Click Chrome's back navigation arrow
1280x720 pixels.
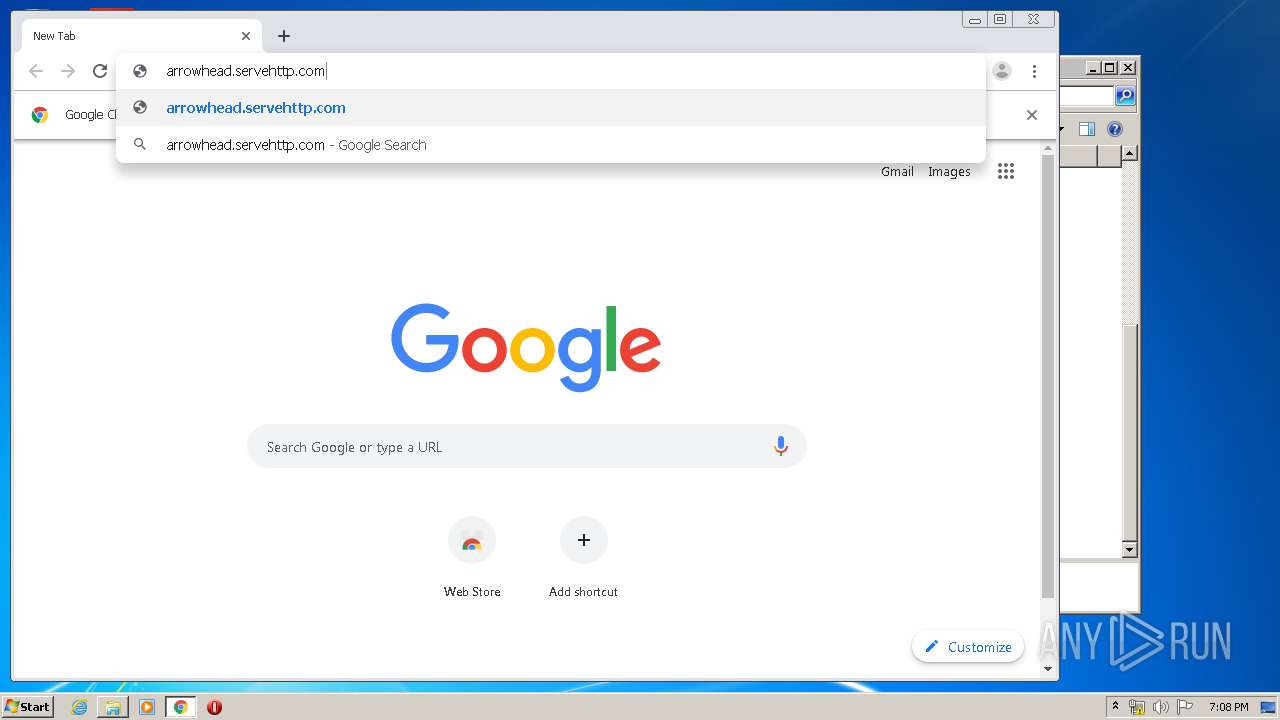coord(36,71)
